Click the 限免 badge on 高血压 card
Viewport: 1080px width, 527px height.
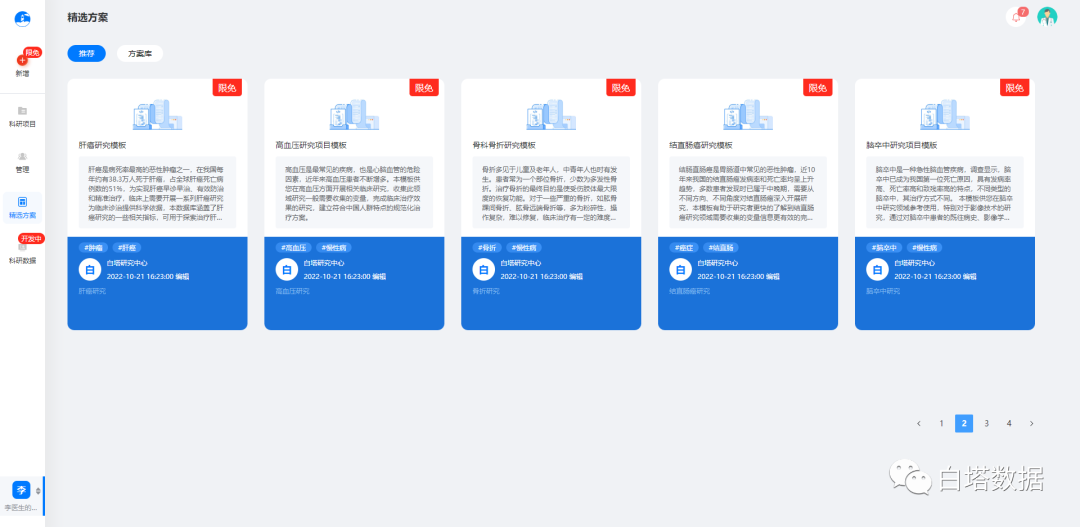tap(424, 87)
